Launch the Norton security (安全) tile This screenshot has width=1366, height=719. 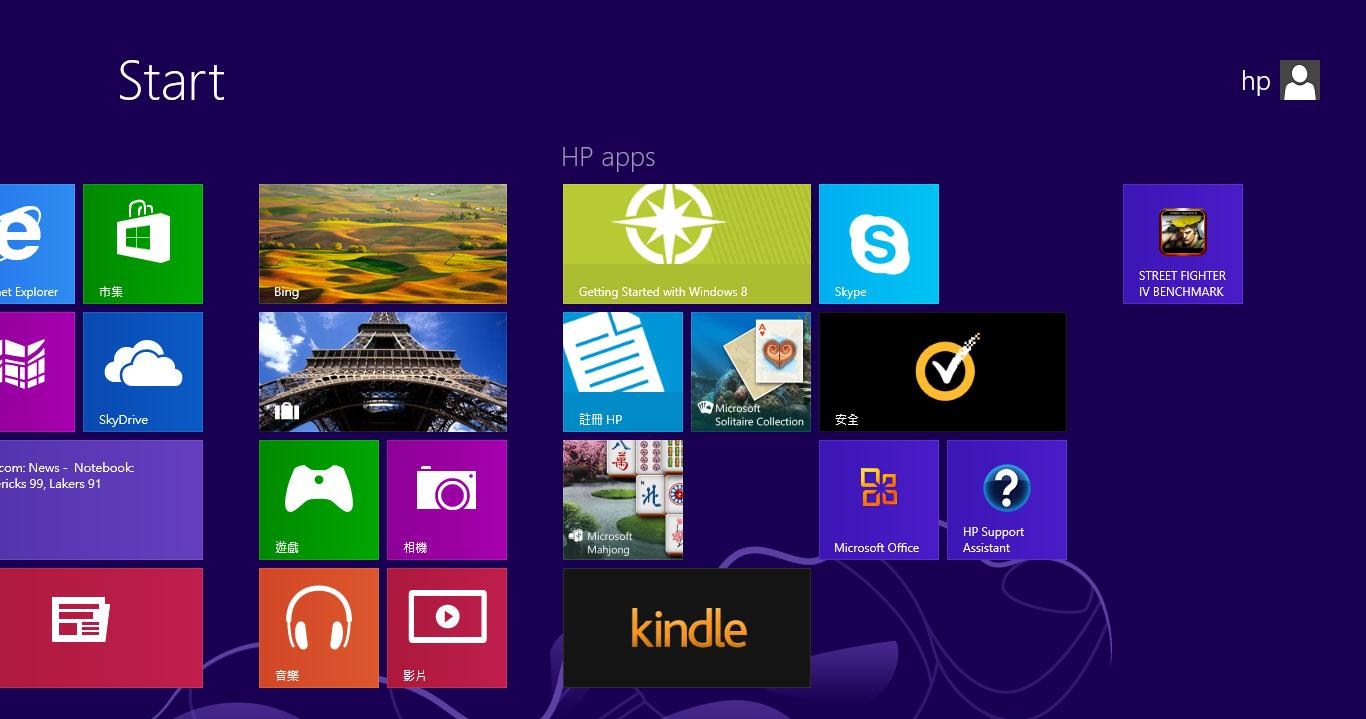(942, 371)
